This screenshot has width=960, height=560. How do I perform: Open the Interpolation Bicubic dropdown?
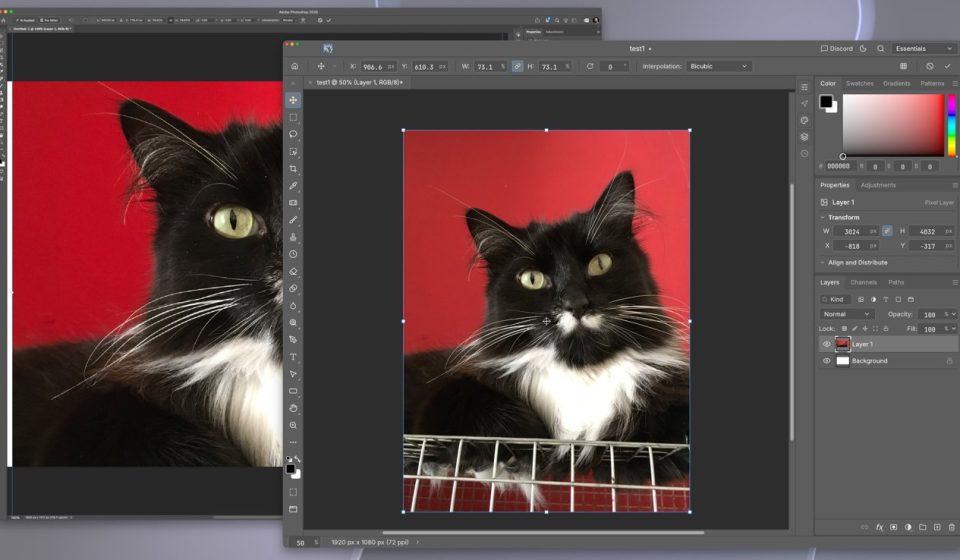(x=718, y=66)
